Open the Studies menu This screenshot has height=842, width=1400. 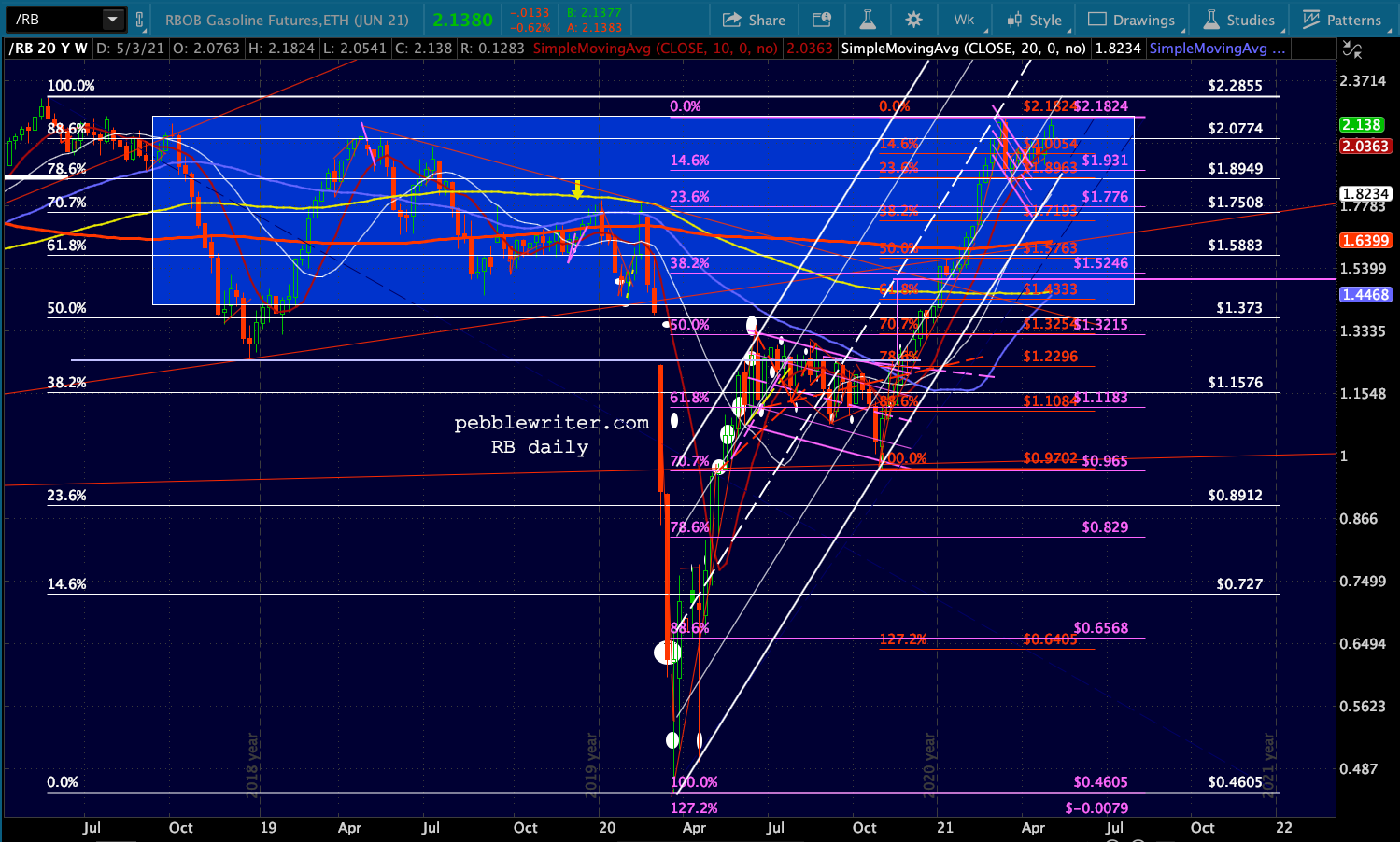pos(1238,20)
